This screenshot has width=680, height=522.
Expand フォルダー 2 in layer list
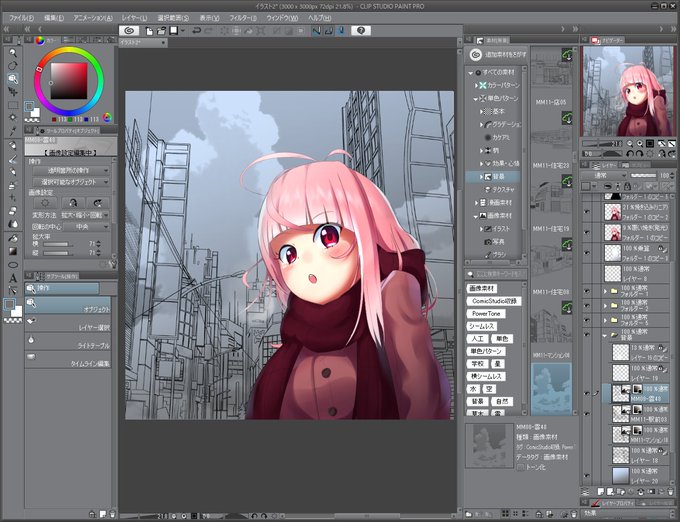[605, 306]
